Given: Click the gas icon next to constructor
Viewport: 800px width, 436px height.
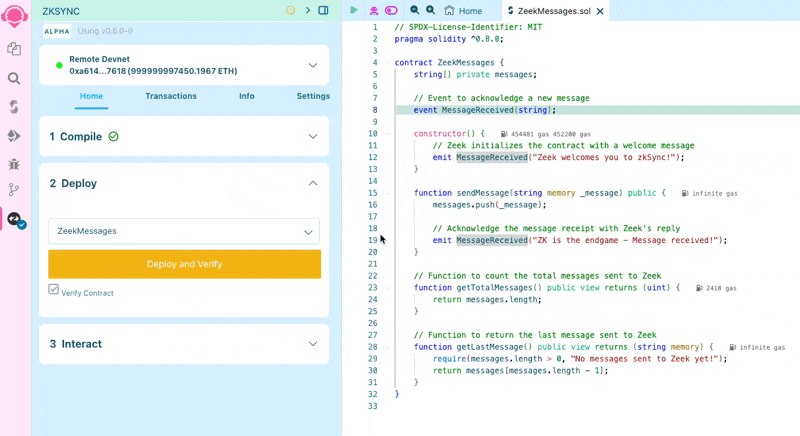Looking at the screenshot, I should (504, 134).
